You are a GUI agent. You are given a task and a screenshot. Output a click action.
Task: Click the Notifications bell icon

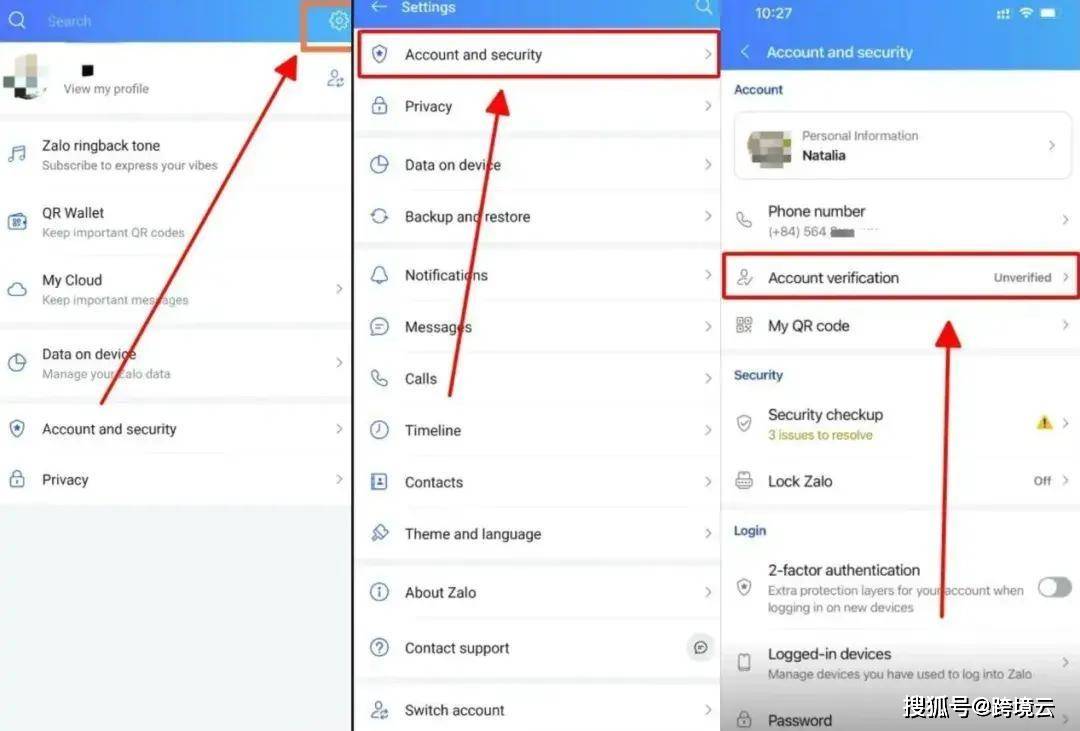point(380,275)
